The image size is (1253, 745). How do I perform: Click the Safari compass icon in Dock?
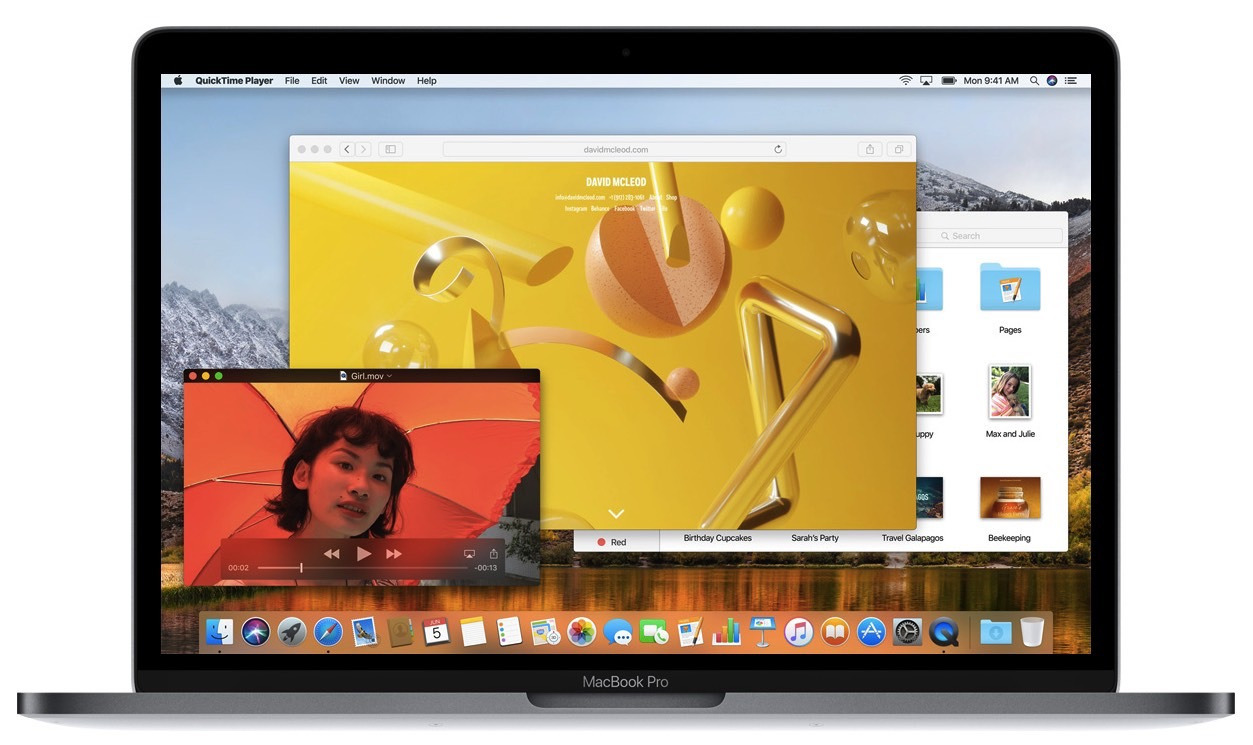[328, 632]
